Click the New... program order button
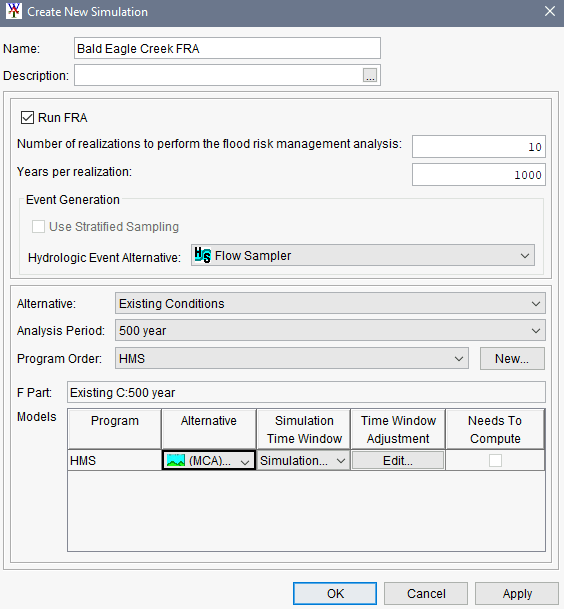 [512, 358]
